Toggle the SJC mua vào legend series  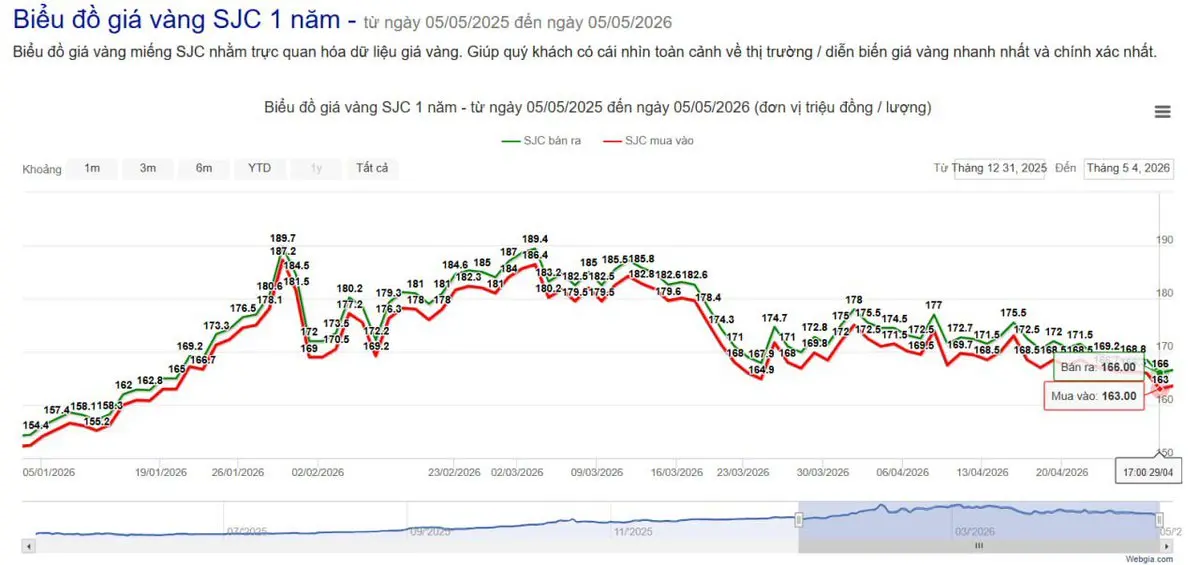(648, 141)
